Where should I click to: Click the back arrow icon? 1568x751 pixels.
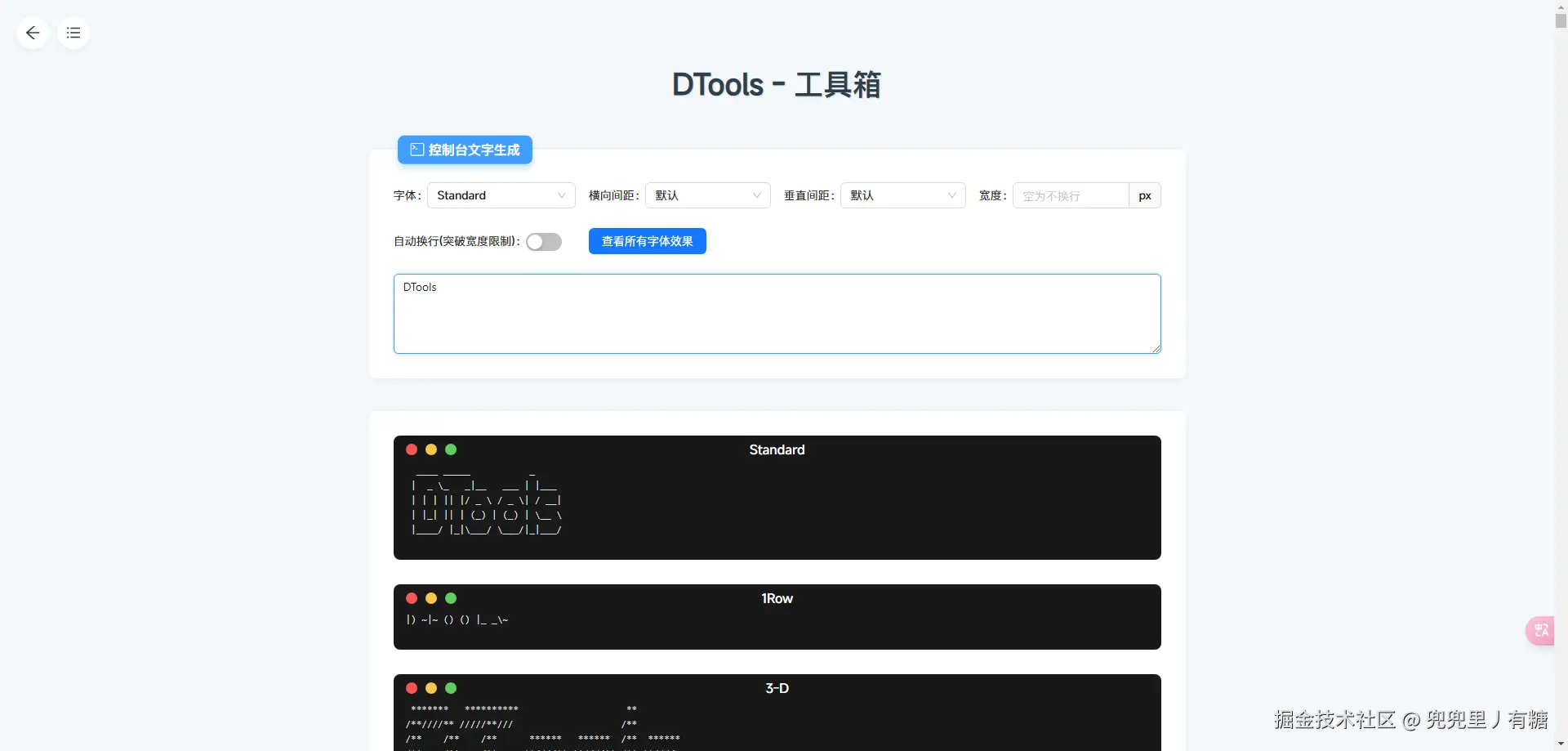point(33,33)
